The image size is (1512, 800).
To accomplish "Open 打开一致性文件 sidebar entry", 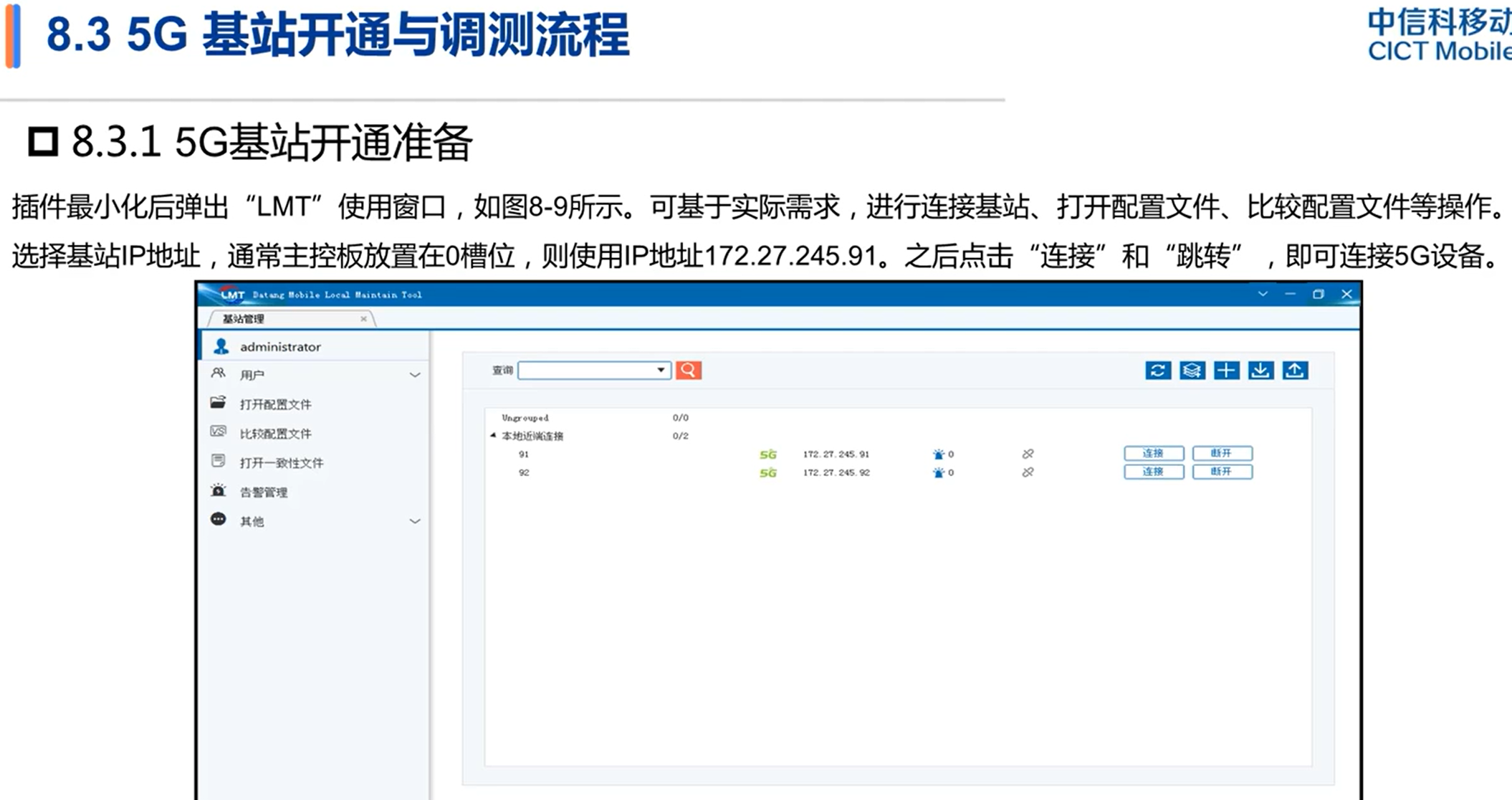I will click(281, 463).
